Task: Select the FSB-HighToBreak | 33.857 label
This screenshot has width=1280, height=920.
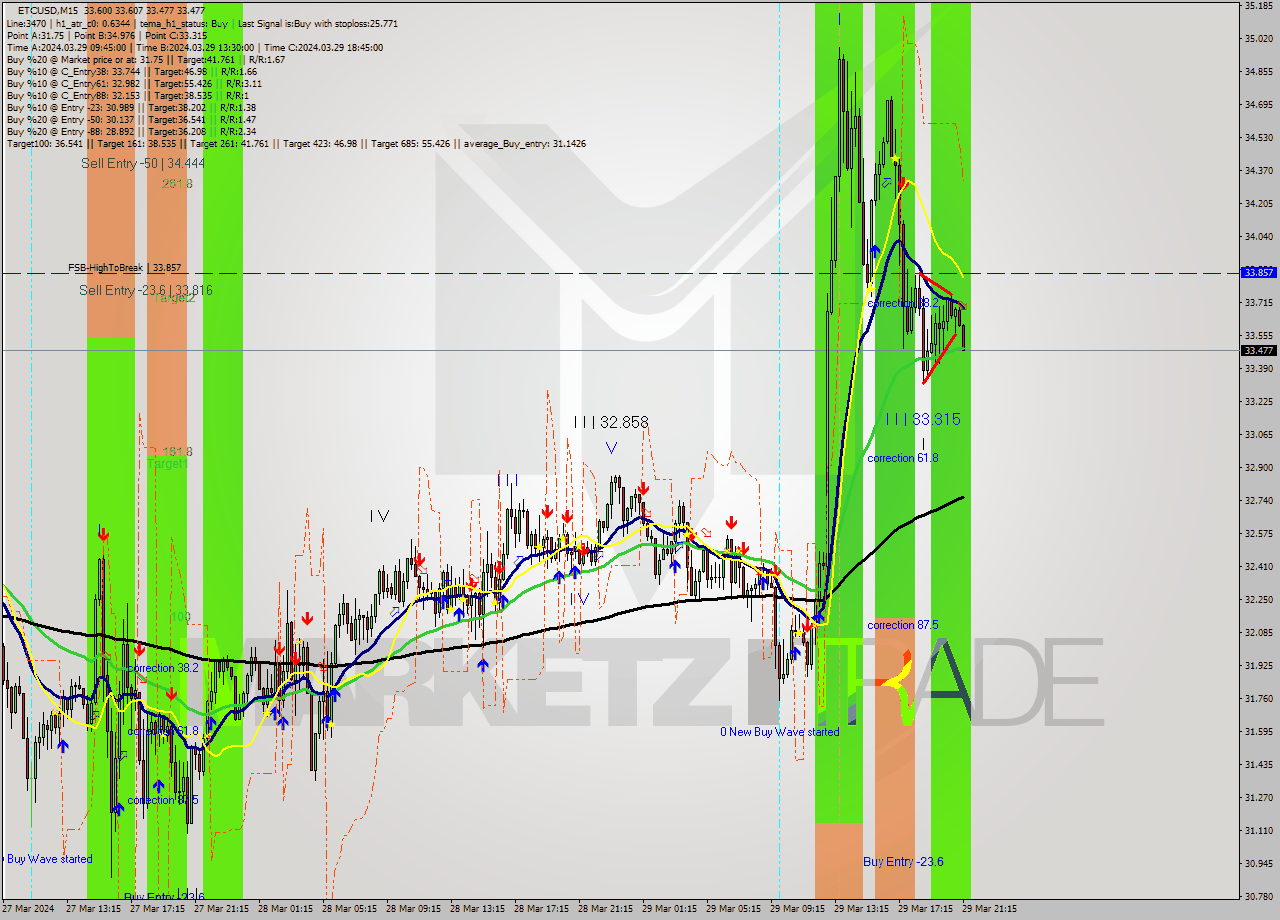Action: click(124, 268)
